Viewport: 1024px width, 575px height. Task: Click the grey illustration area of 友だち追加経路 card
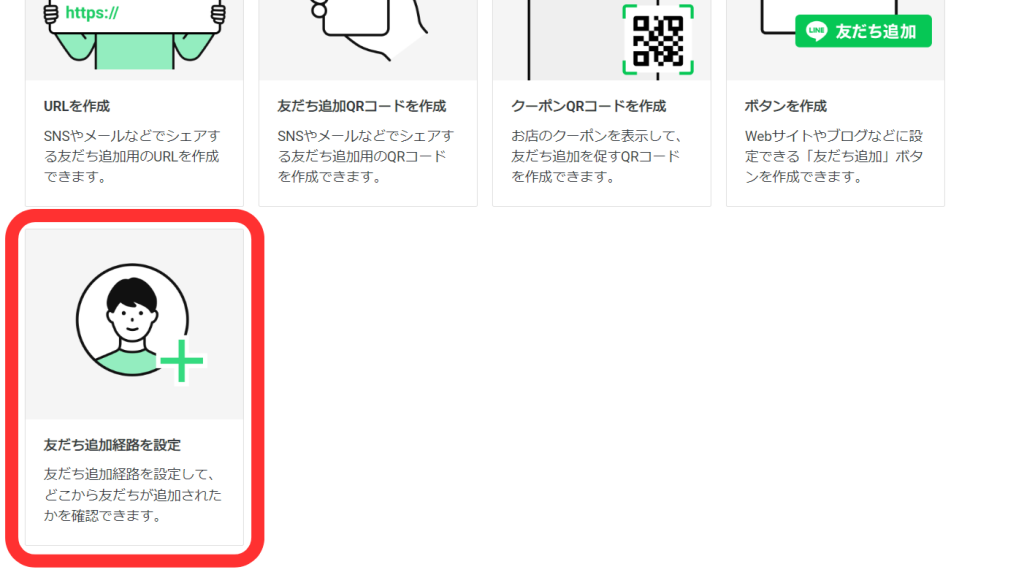point(134,324)
